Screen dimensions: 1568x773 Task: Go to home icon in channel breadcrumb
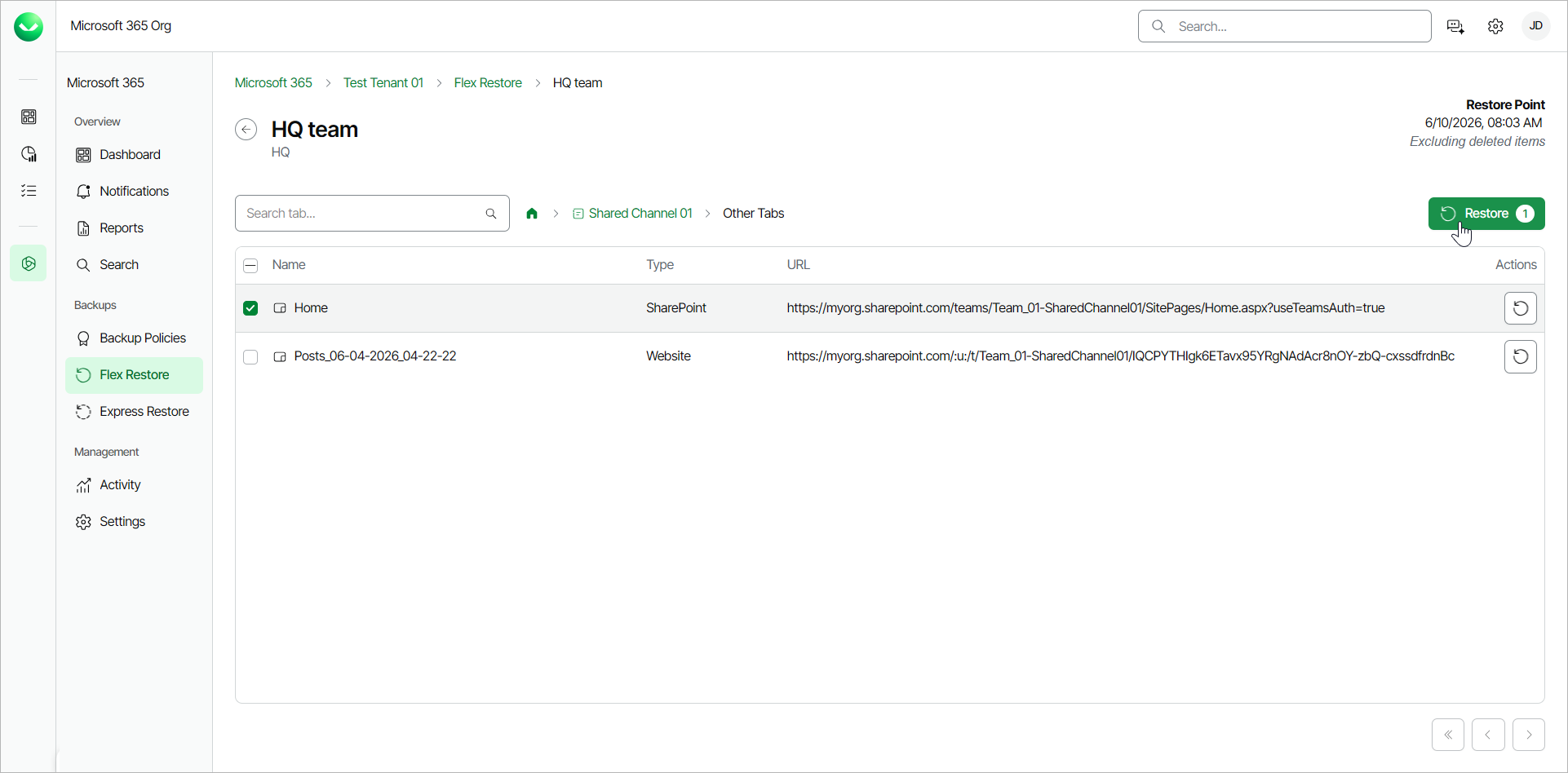[x=532, y=214]
